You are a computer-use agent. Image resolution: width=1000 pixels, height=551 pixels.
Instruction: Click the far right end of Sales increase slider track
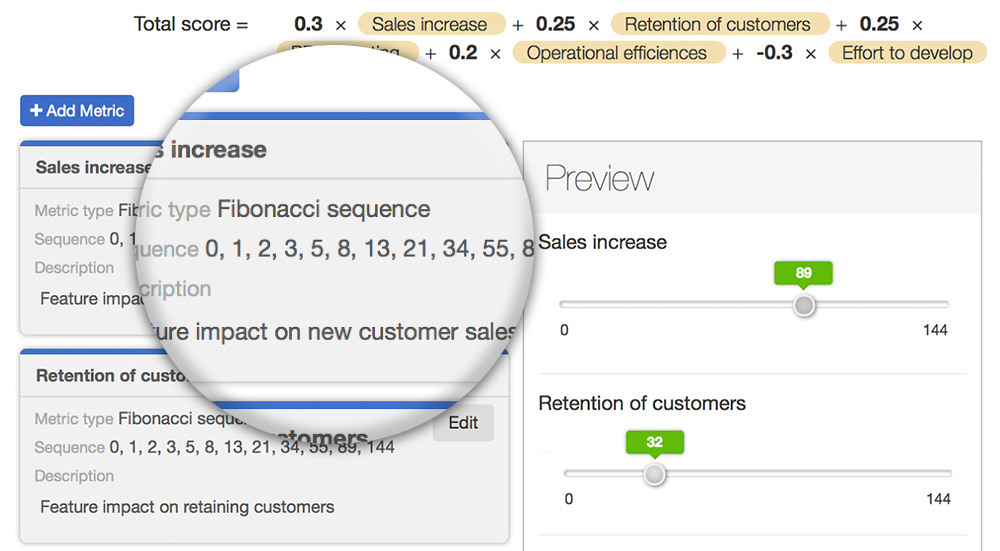pyautogui.click(x=946, y=305)
